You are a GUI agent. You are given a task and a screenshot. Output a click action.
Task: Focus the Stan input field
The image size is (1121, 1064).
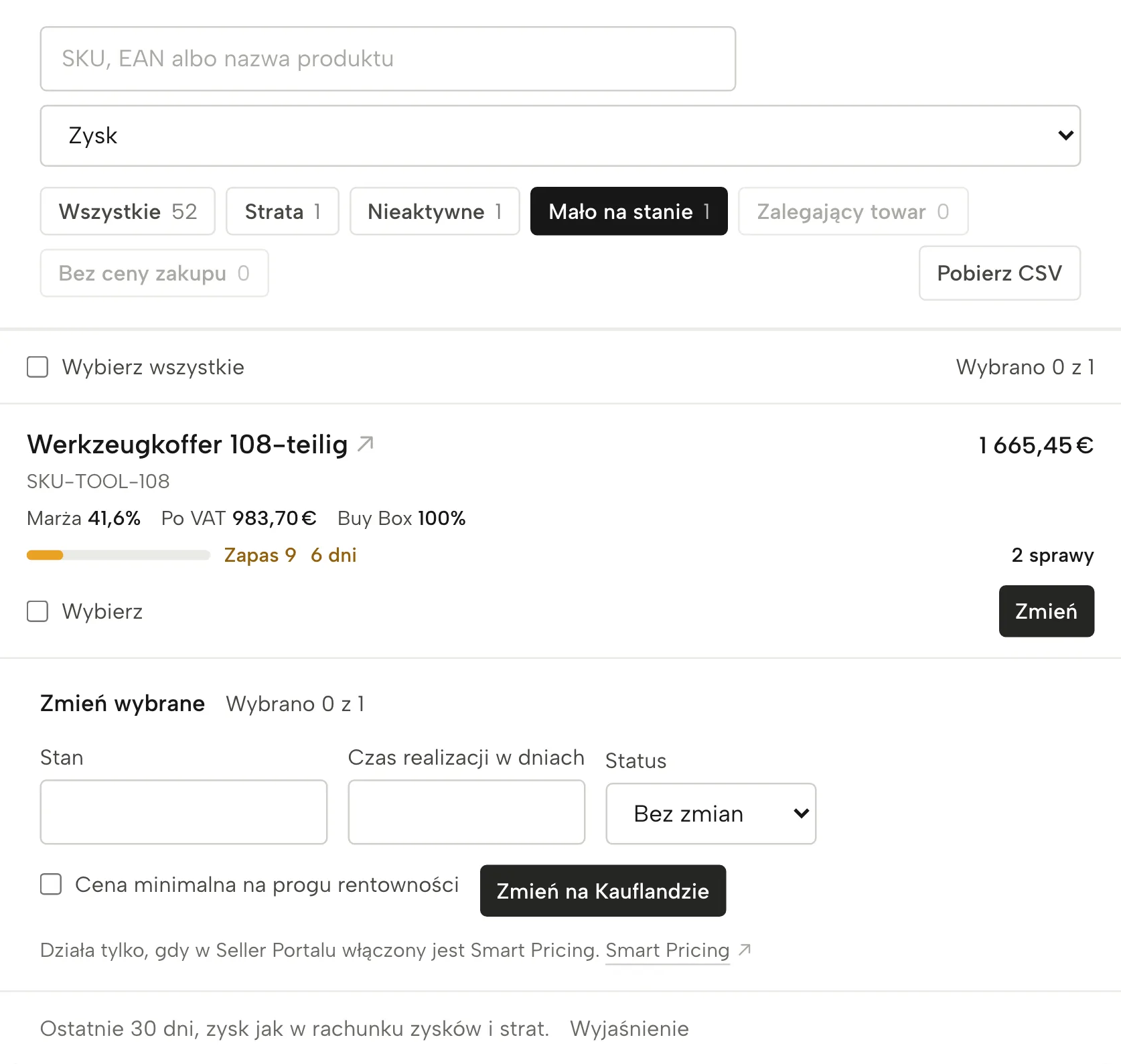click(x=183, y=812)
